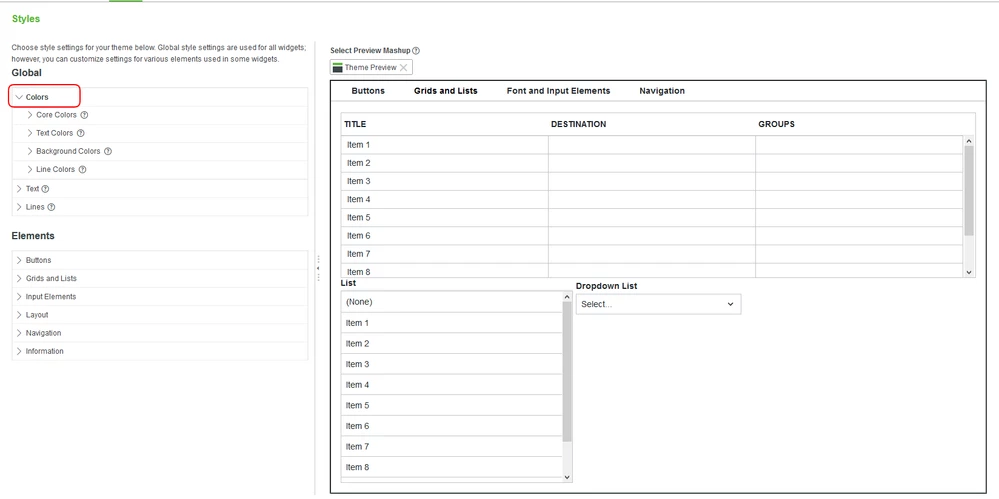Viewport: 999px width, 499px height.
Task: Expand Core Colors
Action: click(30, 115)
